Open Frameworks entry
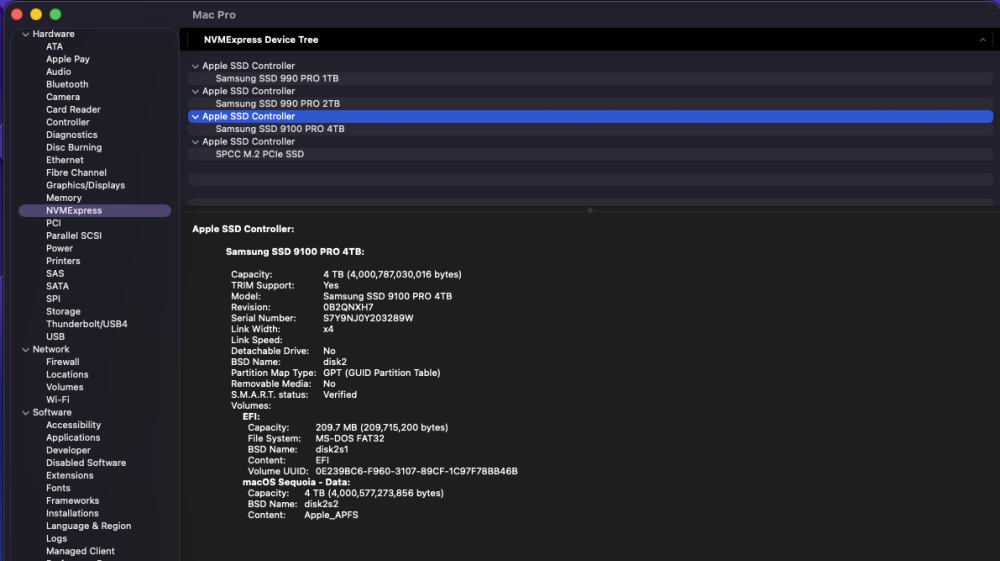 point(73,501)
